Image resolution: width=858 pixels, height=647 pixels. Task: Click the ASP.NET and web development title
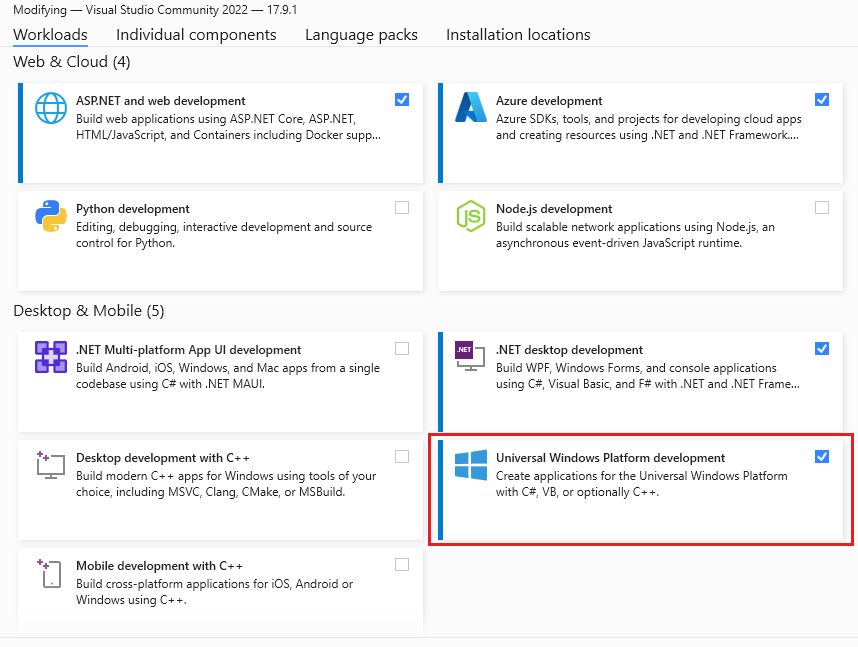[x=160, y=101]
